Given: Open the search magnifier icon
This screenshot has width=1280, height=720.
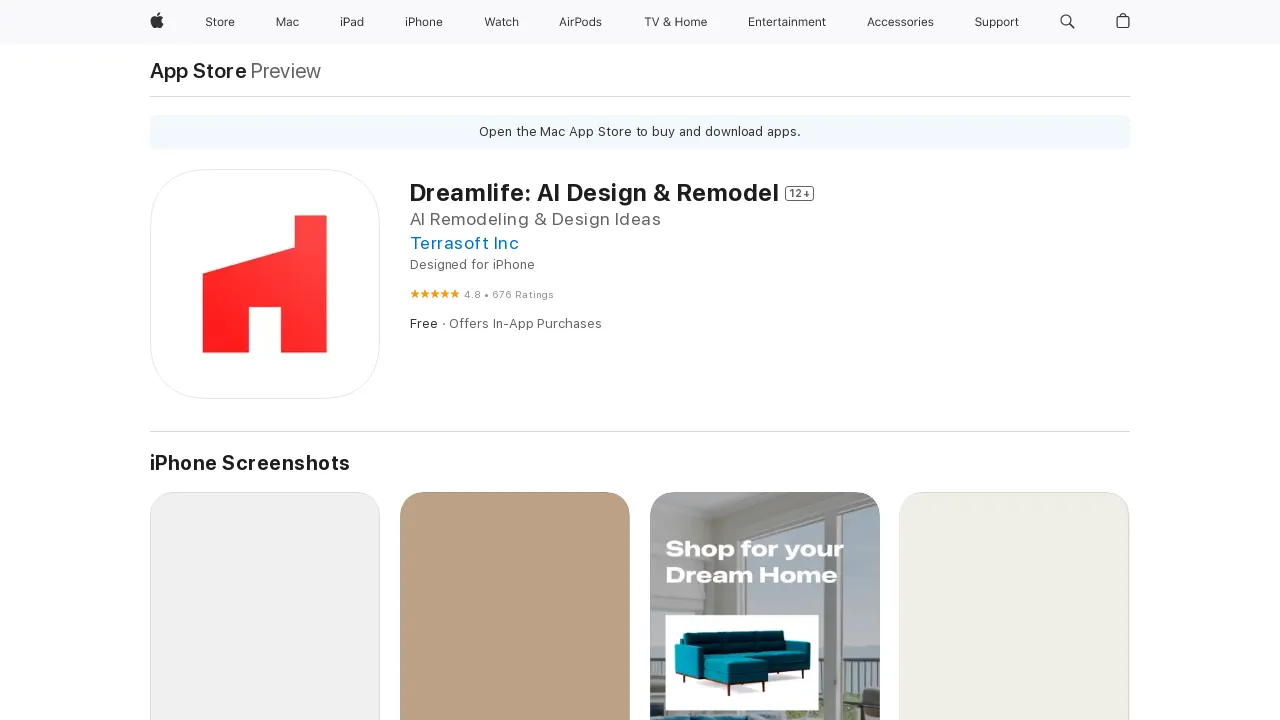Looking at the screenshot, I should (1067, 21).
